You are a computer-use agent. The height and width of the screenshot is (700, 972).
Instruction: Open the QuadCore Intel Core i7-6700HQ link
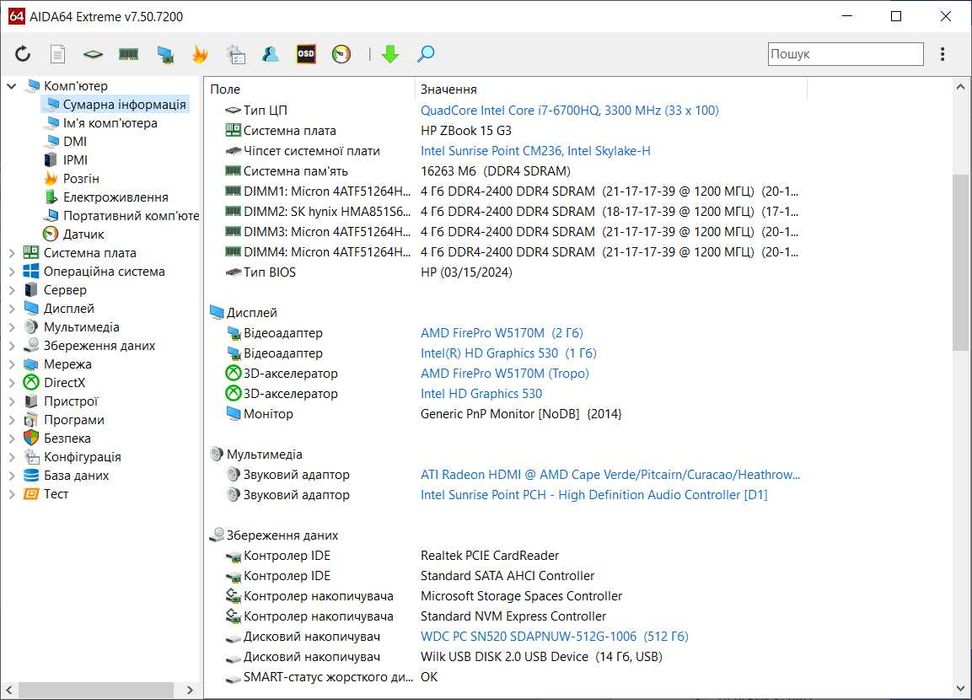[x=569, y=110]
